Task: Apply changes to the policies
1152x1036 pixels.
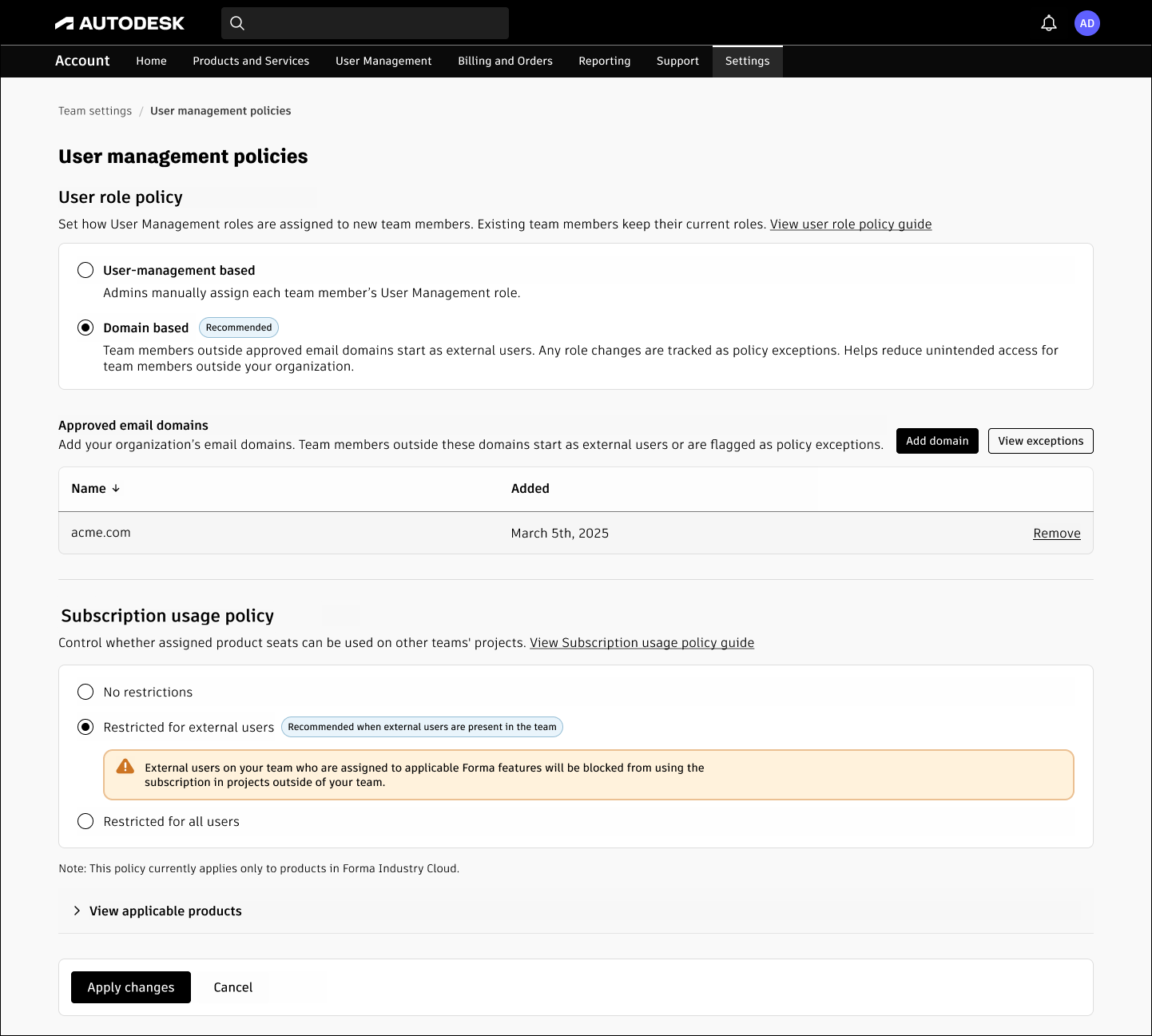Action: click(131, 987)
